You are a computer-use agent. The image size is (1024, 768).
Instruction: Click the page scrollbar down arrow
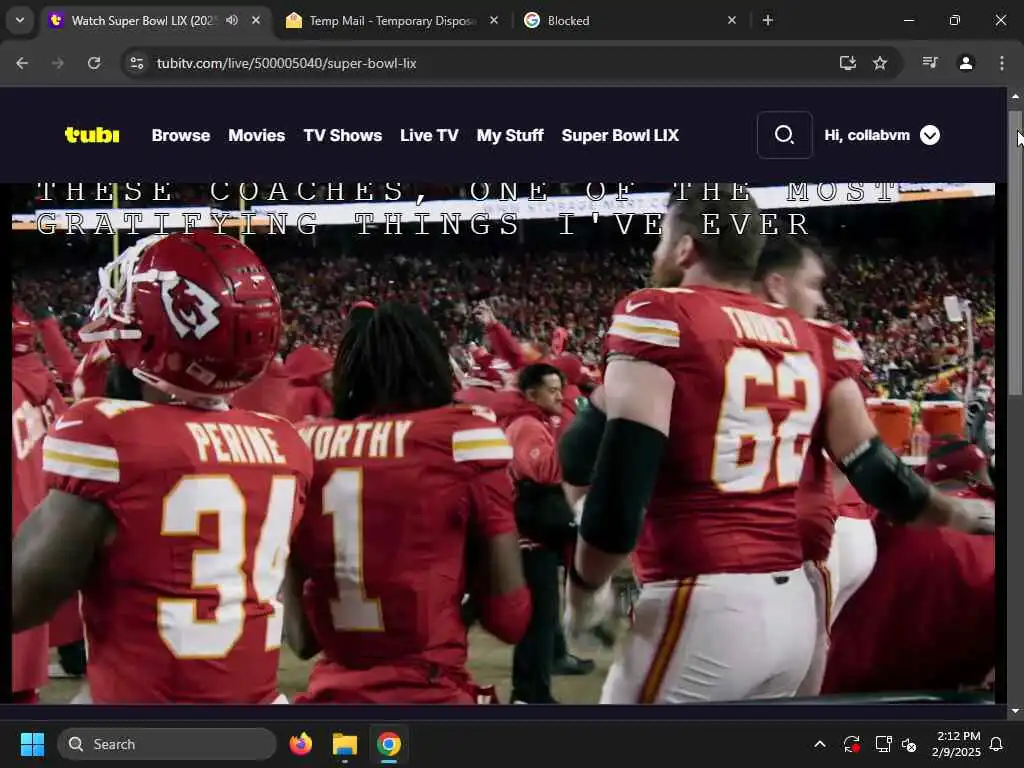click(x=1015, y=711)
